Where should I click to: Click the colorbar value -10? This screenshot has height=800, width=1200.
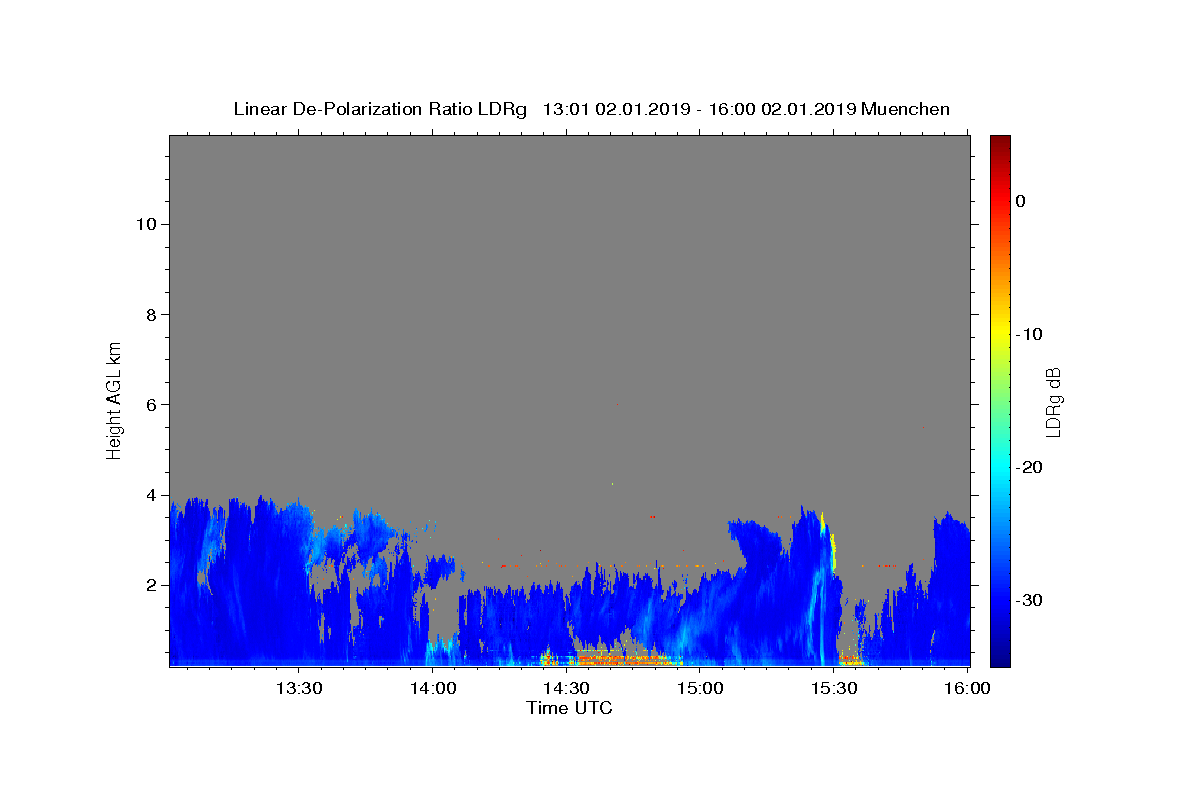(x=1030, y=334)
